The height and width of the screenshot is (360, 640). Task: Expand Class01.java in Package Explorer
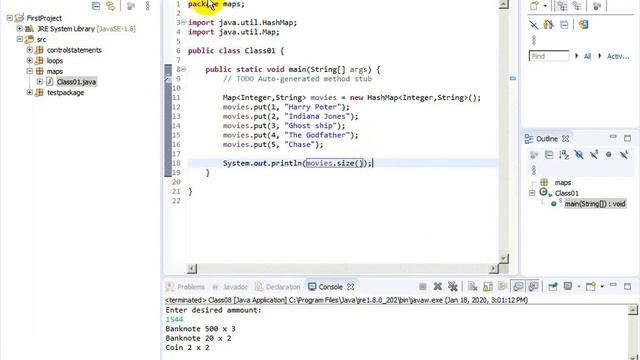(40, 82)
